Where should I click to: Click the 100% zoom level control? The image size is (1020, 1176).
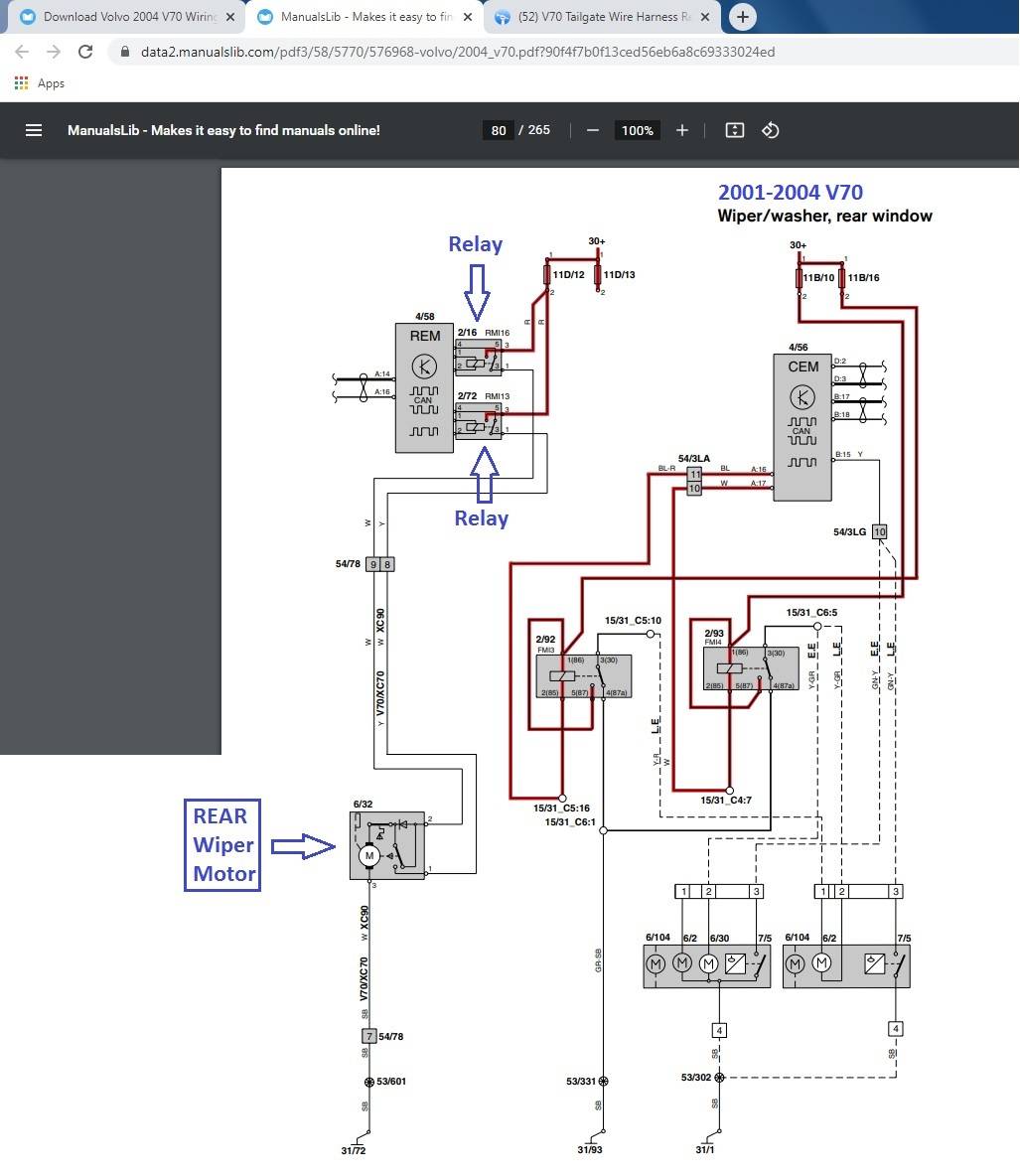(636, 130)
